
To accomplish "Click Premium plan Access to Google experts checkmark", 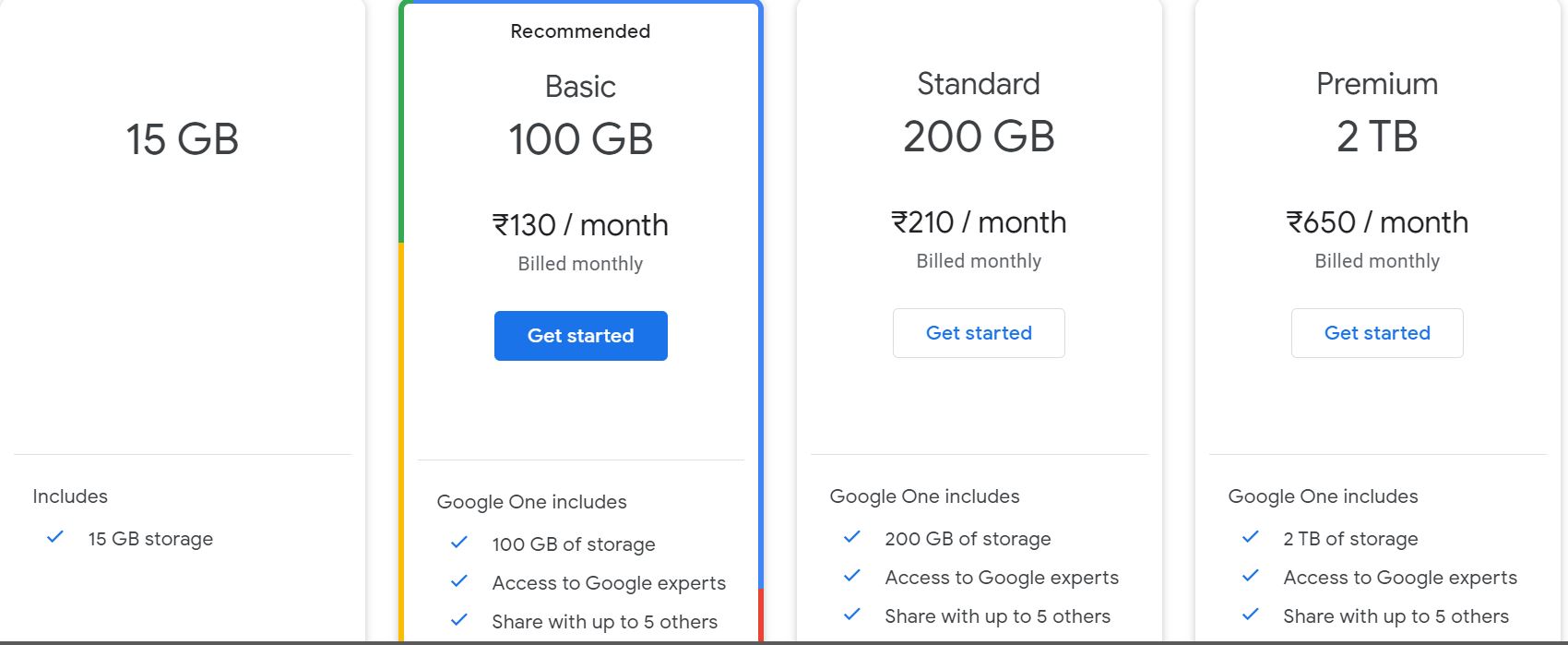I will click(1251, 576).
